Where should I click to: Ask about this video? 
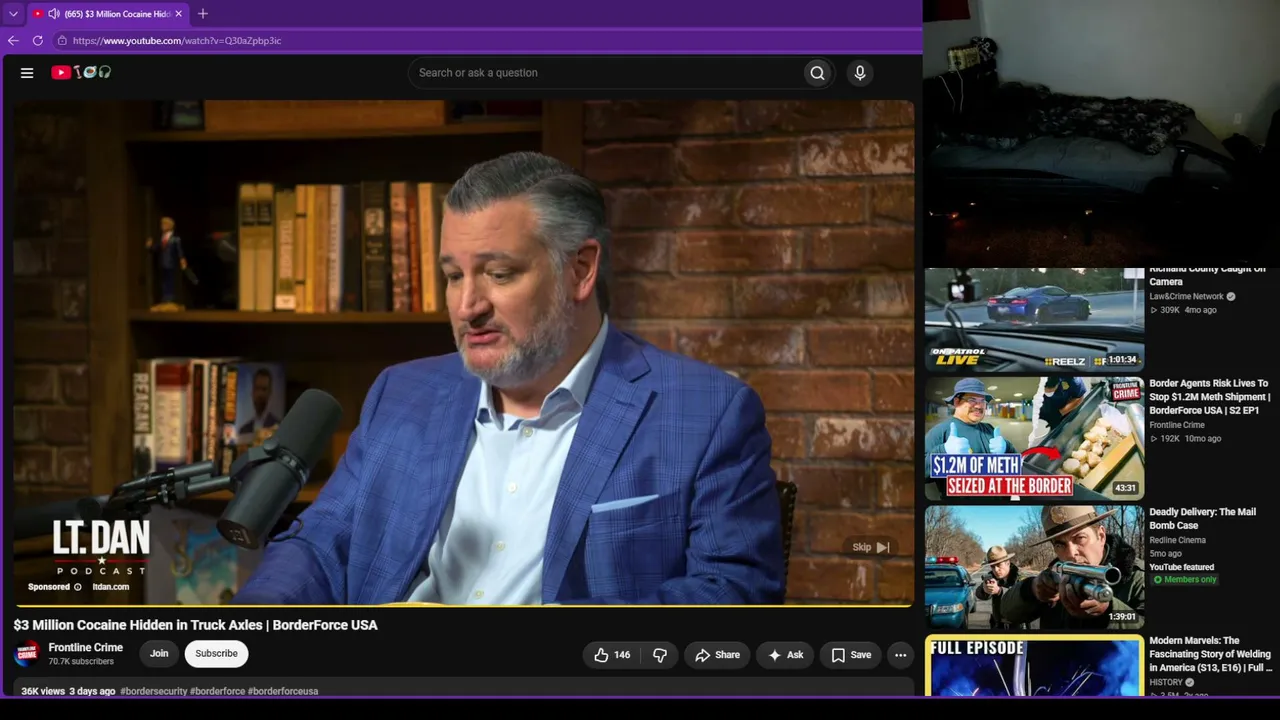coord(786,655)
